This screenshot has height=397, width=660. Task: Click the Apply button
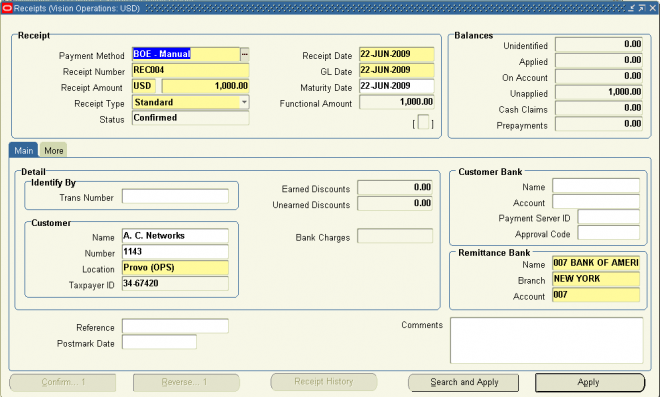click(590, 382)
